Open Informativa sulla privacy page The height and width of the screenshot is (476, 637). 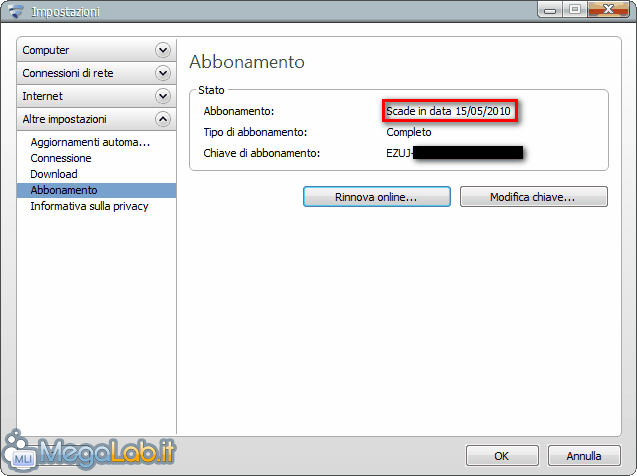(x=89, y=206)
